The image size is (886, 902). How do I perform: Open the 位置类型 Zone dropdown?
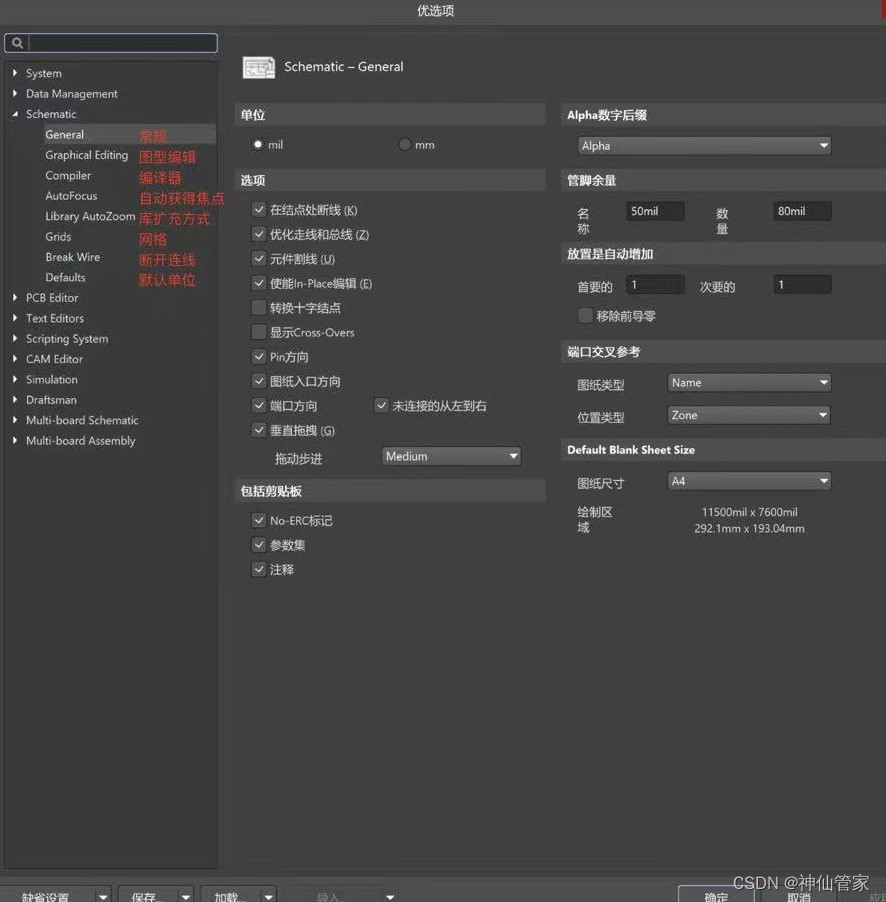click(749, 415)
